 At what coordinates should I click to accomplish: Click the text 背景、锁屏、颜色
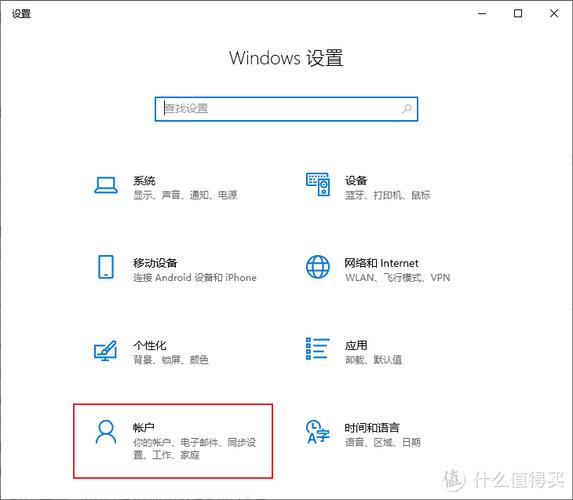(171, 360)
